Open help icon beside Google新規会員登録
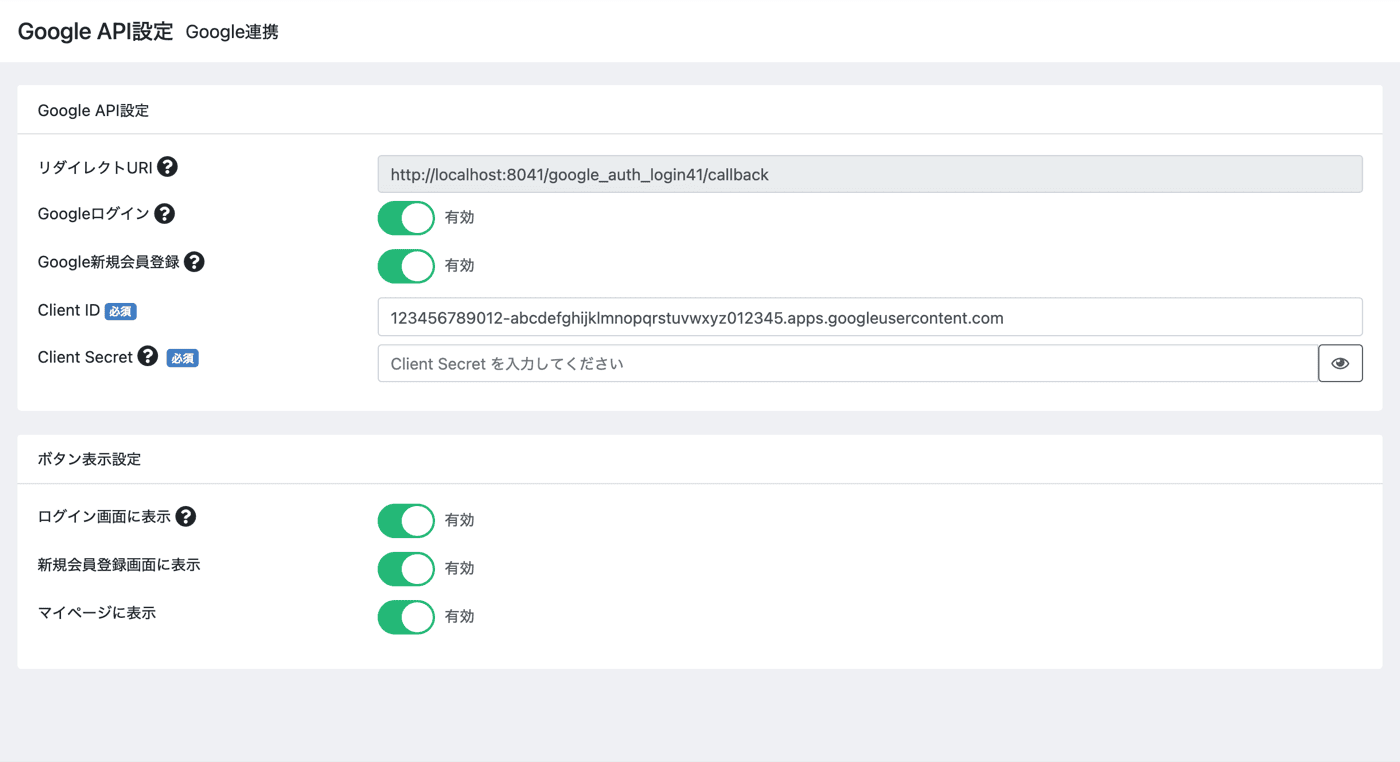 click(195, 262)
